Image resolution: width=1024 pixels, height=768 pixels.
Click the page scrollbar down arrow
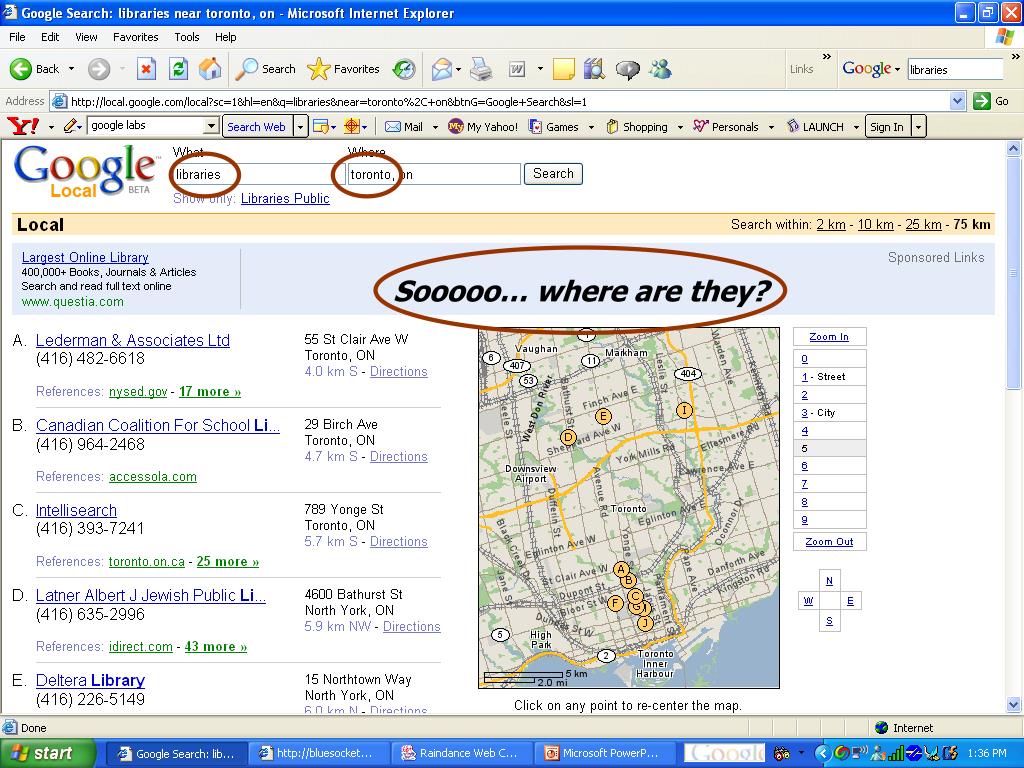pos(1014,705)
